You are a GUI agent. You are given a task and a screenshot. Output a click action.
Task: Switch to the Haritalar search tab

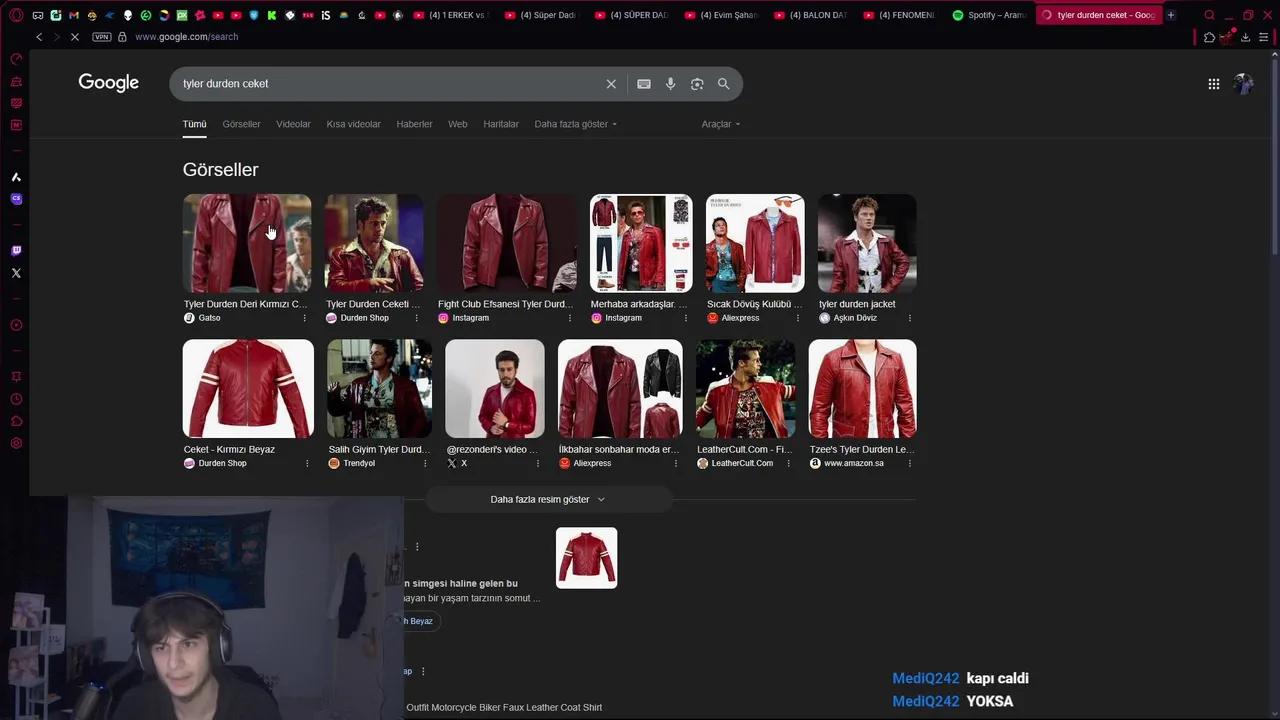tap(501, 124)
